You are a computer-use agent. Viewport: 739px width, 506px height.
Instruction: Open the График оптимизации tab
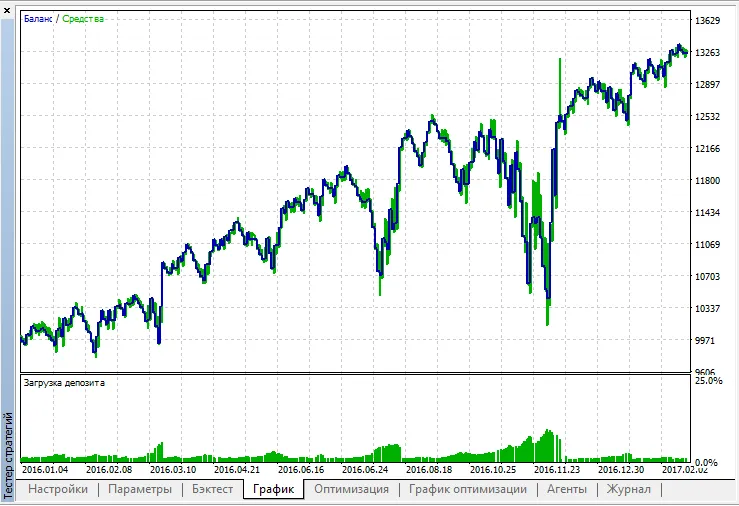[468, 489]
